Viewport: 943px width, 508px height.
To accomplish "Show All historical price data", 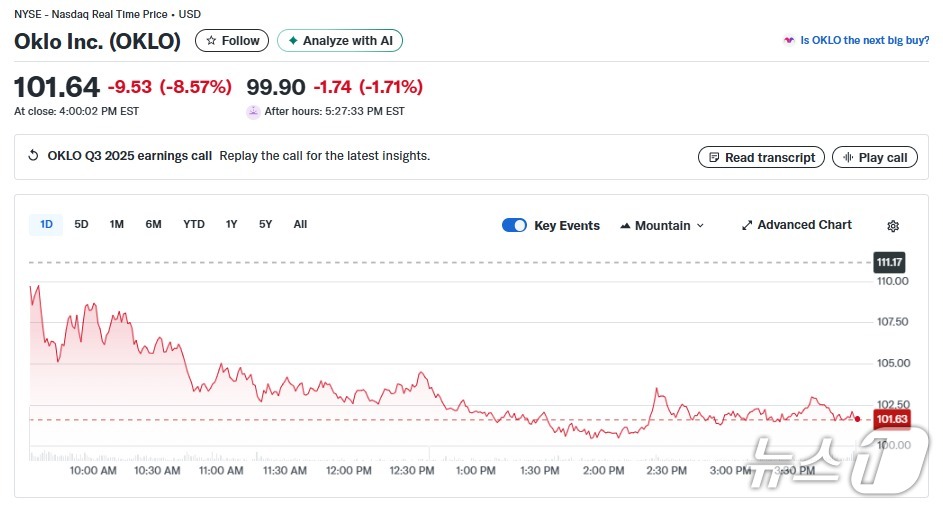I will click(300, 224).
